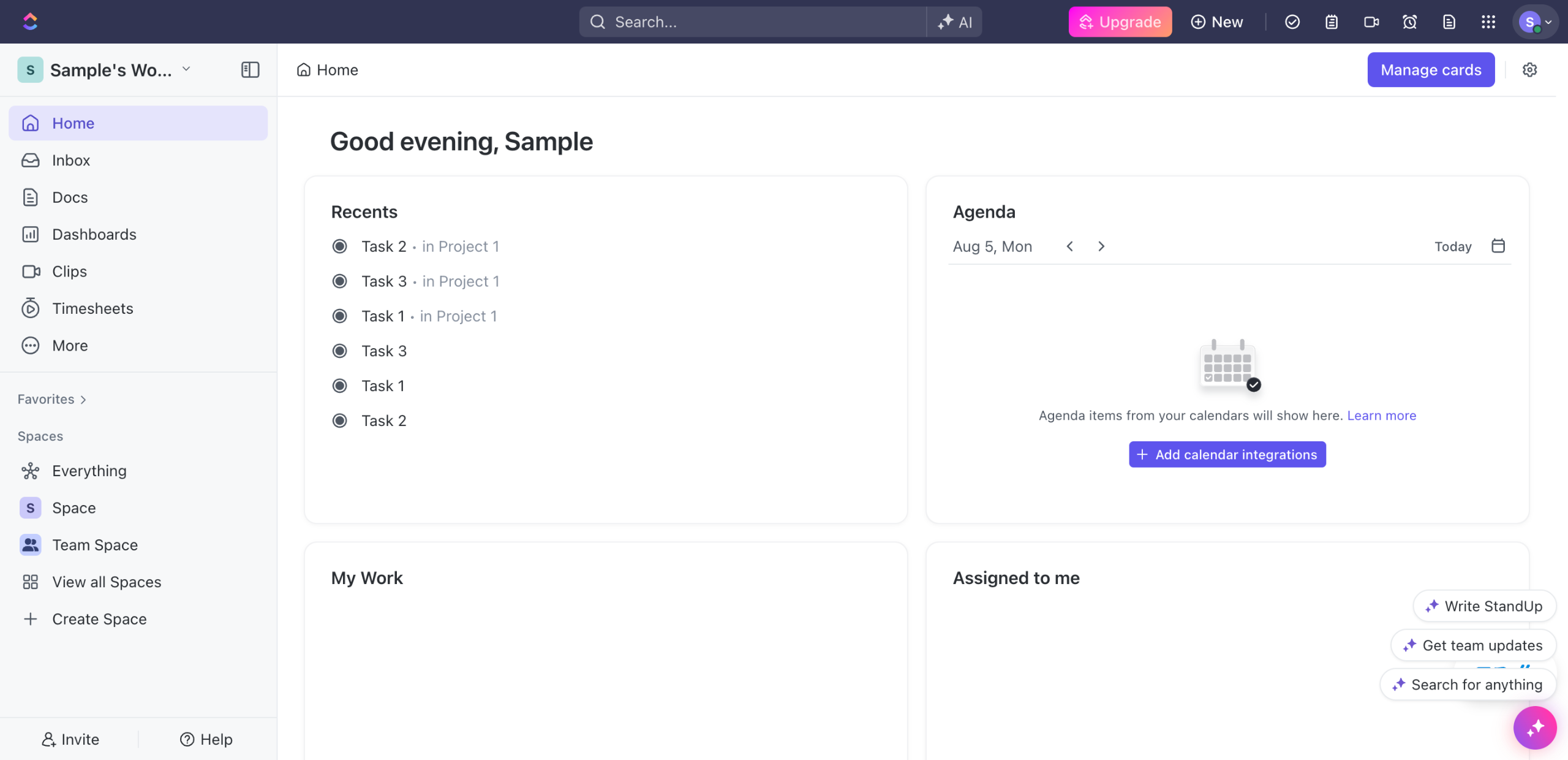This screenshot has width=1568, height=760.
Task: Open the user avatar dropdown menu
Action: [x=1535, y=22]
